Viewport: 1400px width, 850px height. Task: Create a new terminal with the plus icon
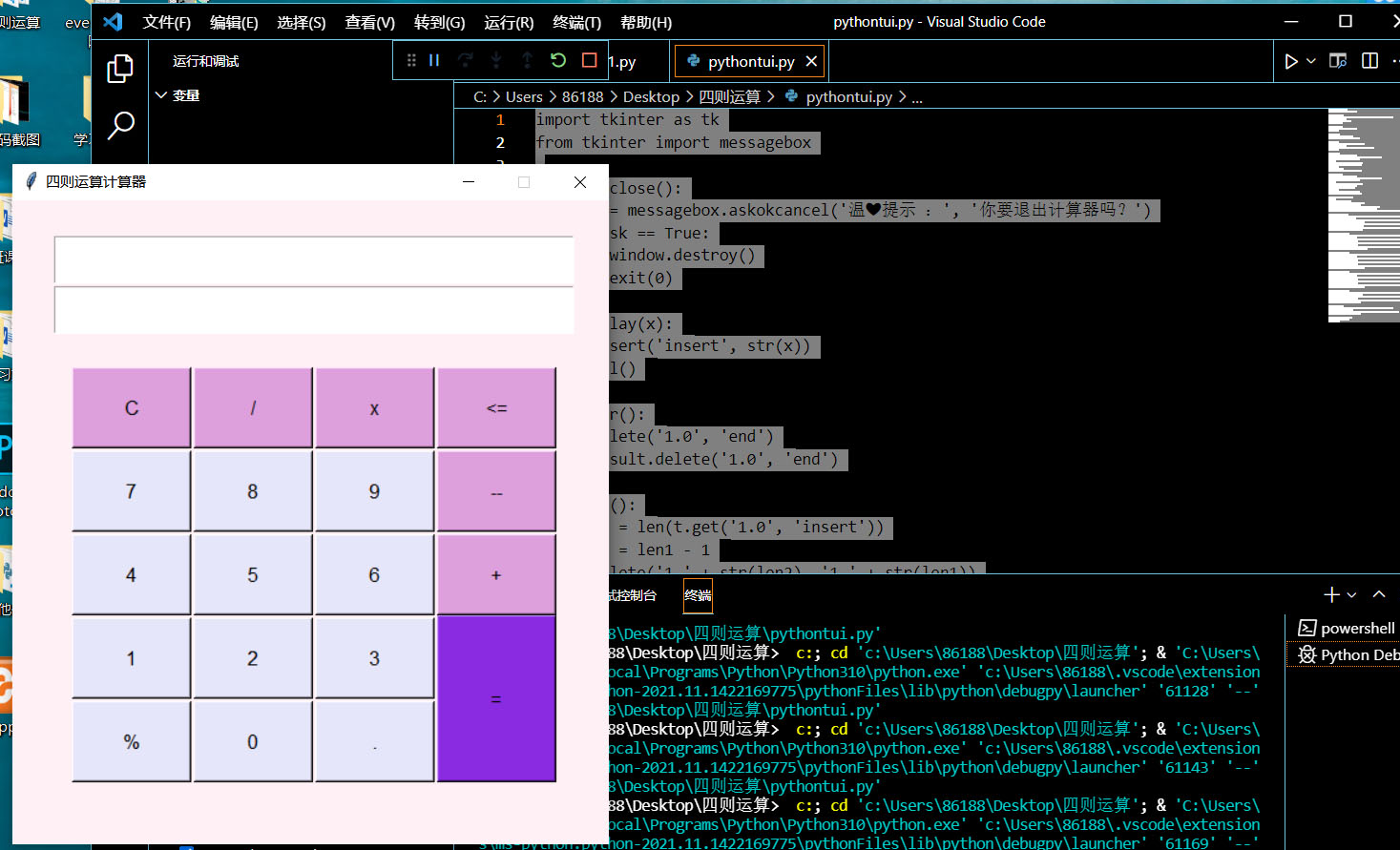tap(1331, 594)
